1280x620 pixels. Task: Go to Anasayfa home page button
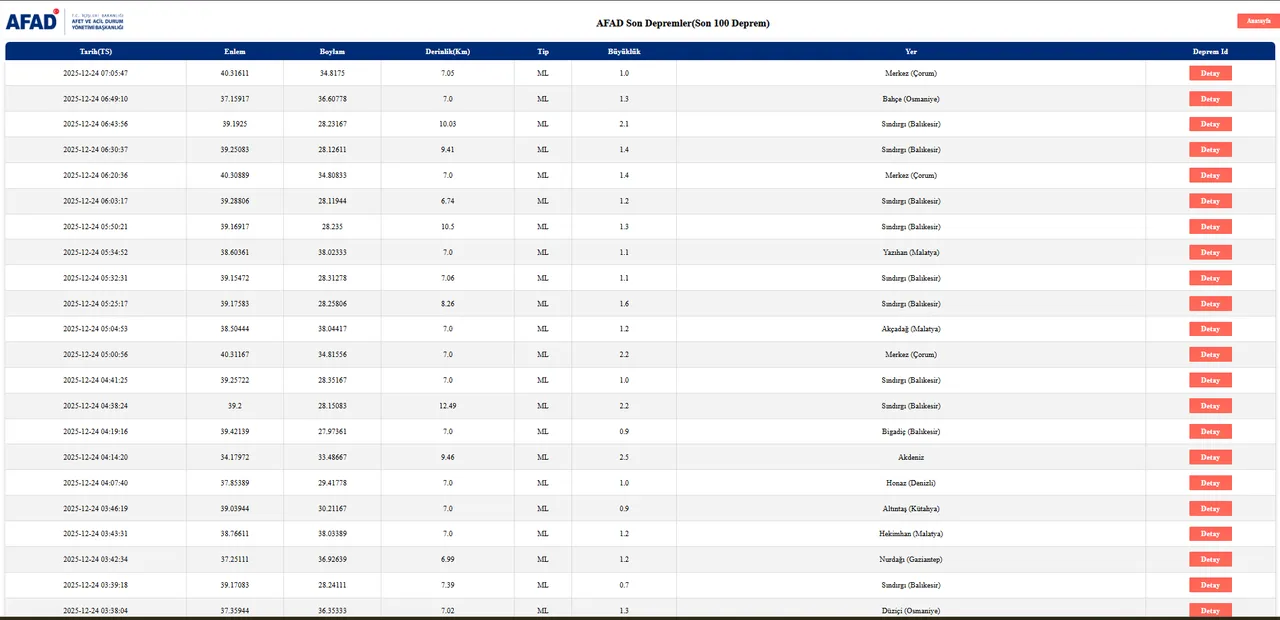click(1257, 21)
